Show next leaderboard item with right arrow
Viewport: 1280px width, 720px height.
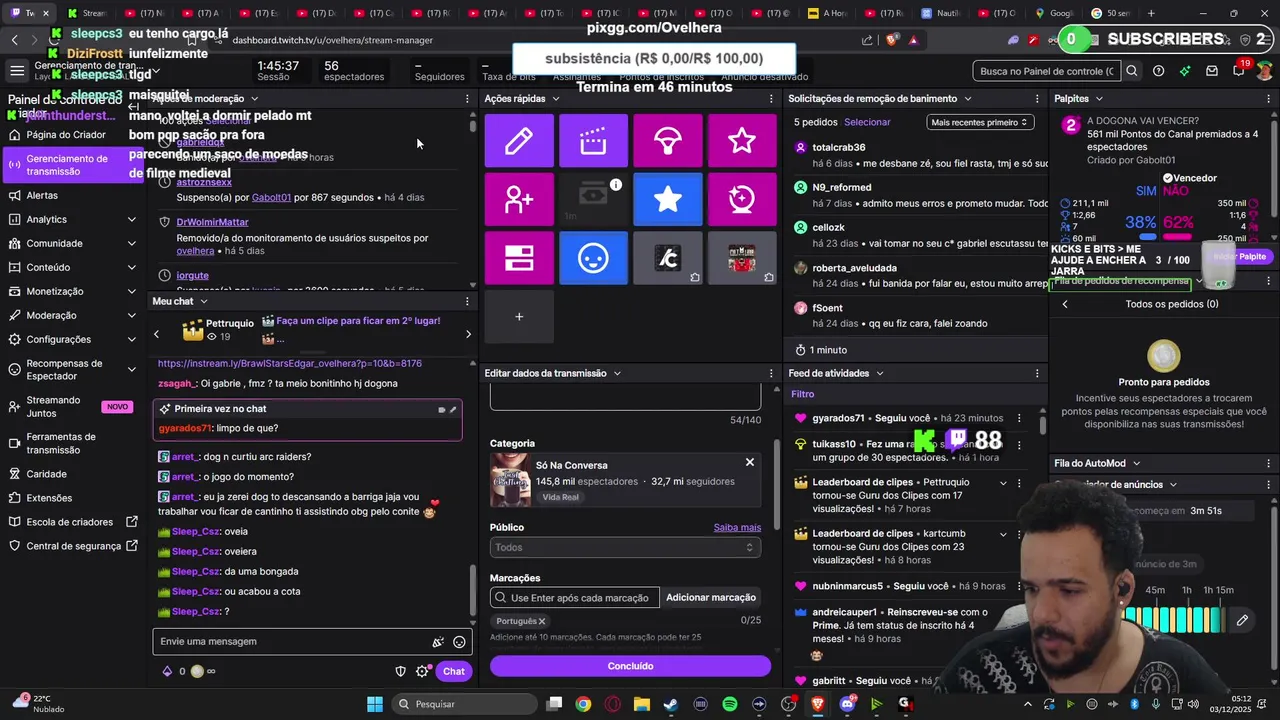pyautogui.click(x=468, y=334)
